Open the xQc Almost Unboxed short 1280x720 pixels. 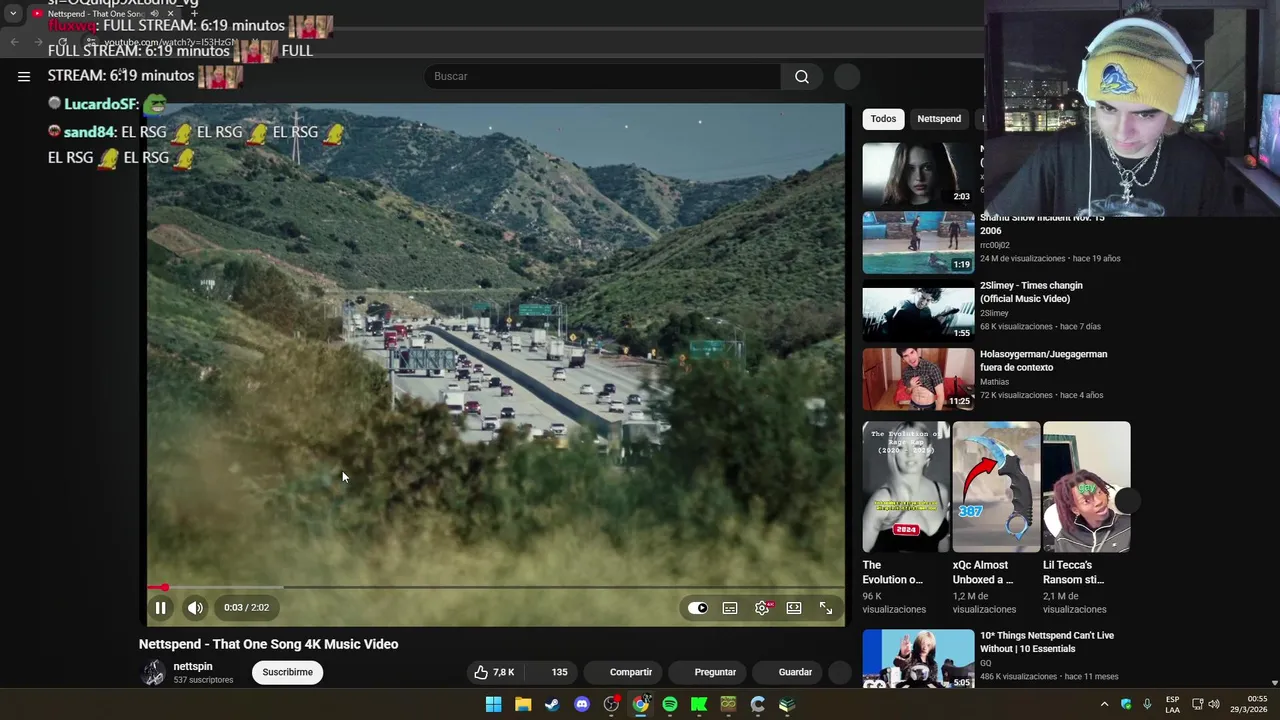pos(996,487)
